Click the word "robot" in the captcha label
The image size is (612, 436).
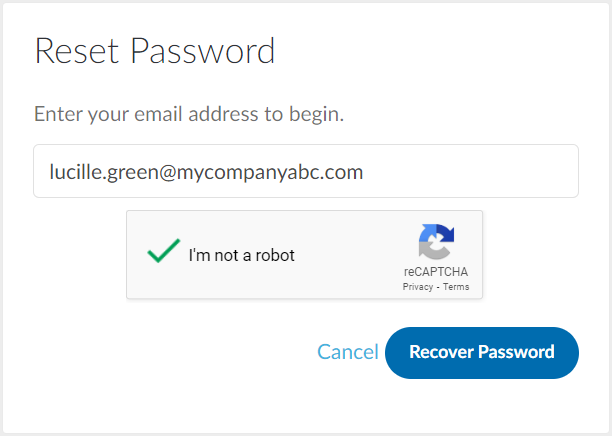tap(275, 255)
